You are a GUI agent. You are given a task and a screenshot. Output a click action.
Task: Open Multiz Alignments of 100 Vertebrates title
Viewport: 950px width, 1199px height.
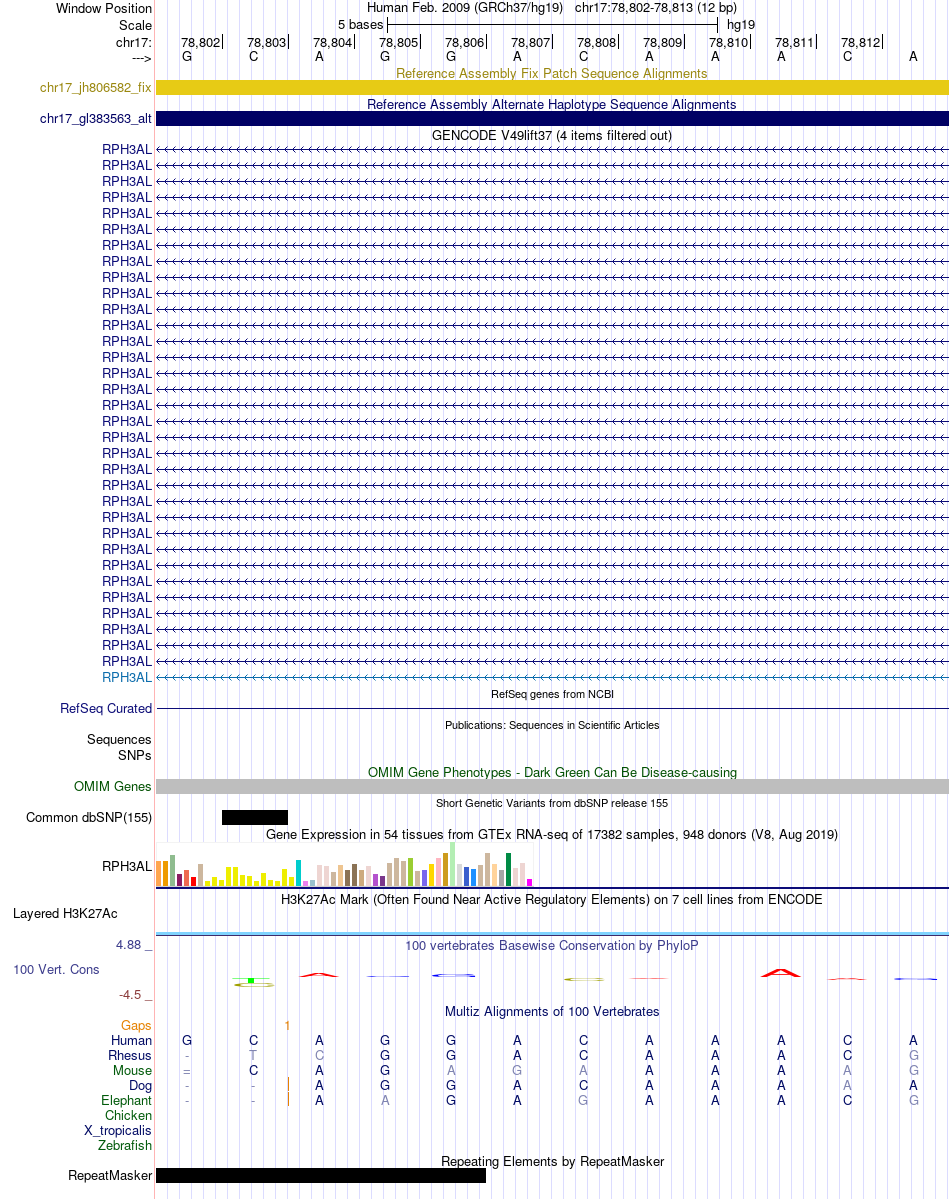click(551, 1012)
